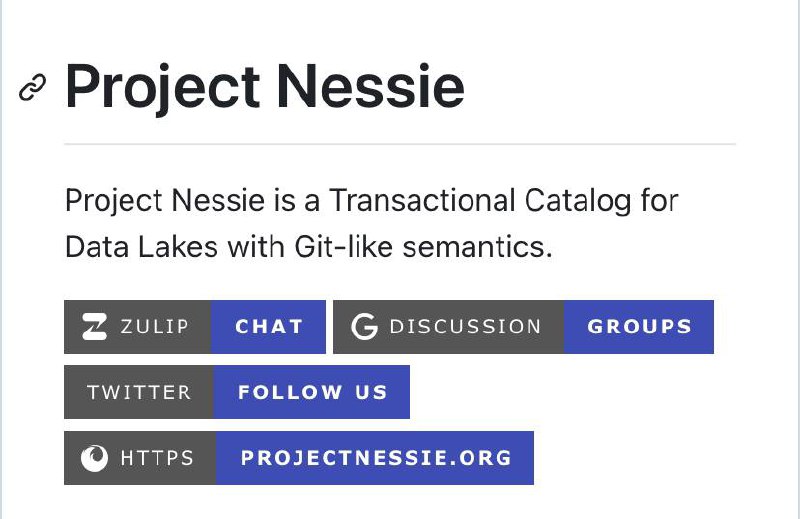Click the gray TWITTER label
This screenshot has width=800, height=519.
click(139, 392)
